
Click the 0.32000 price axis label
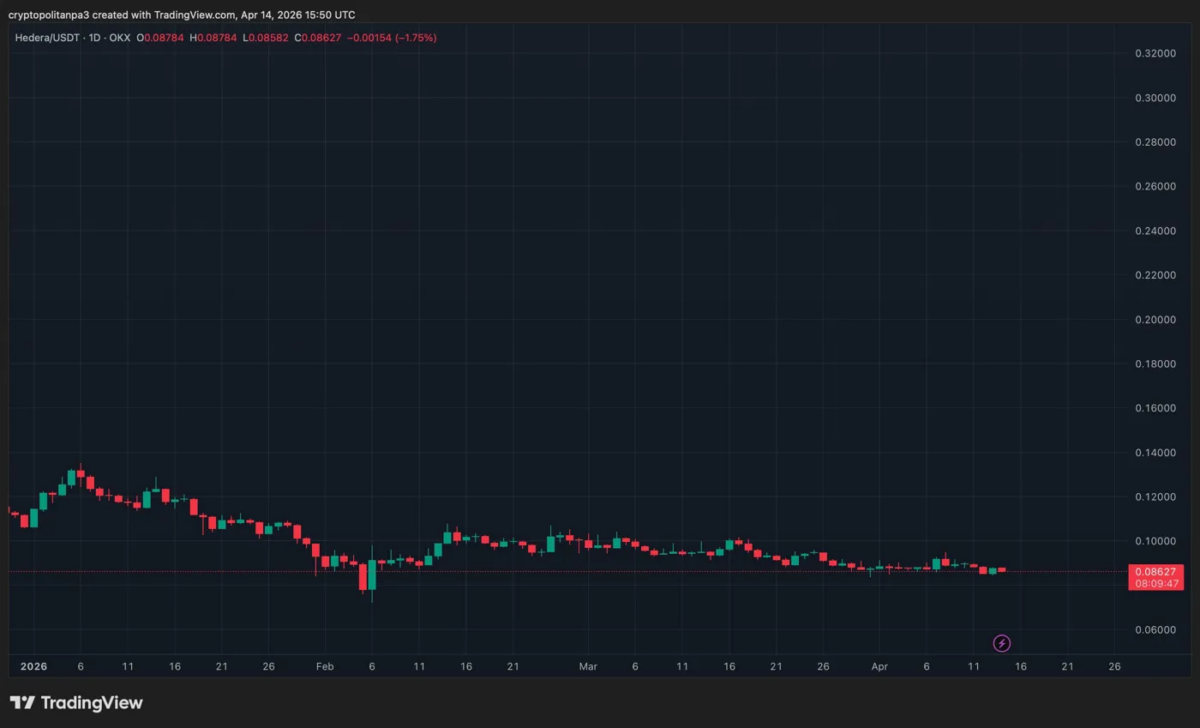[x=1157, y=53]
